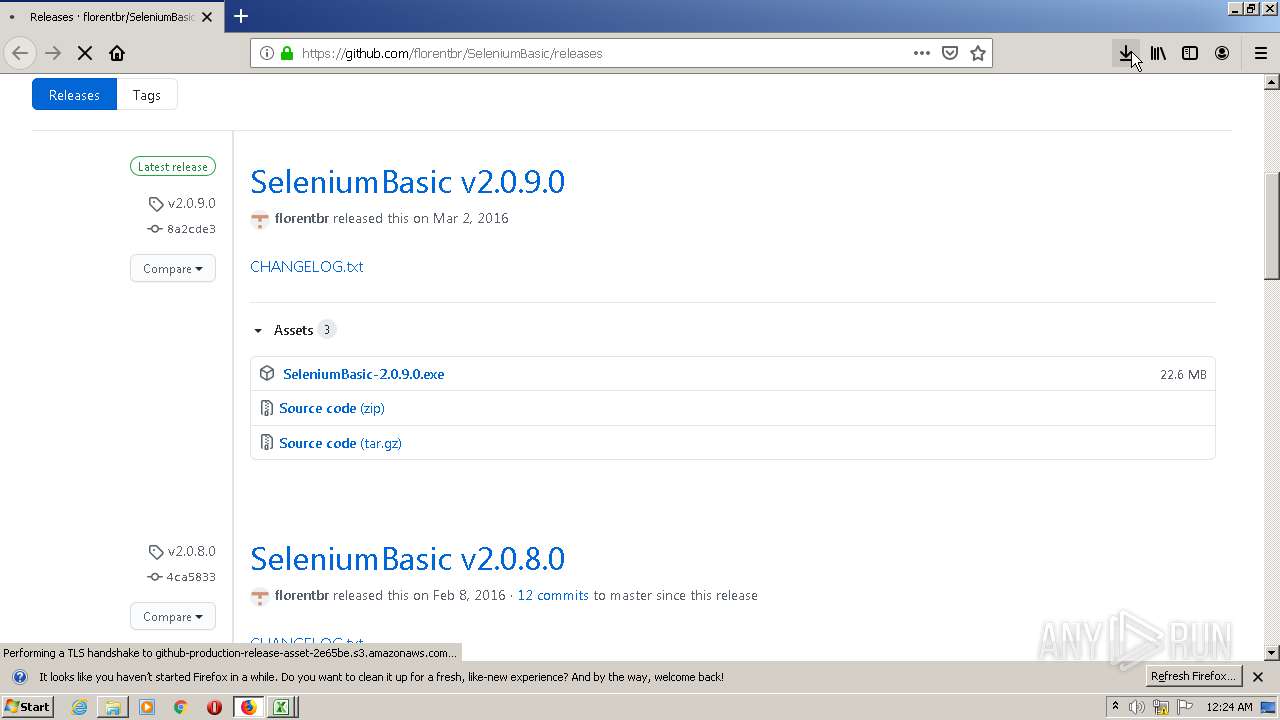This screenshot has width=1280, height=720.
Task: Open the Library bookshelf icon
Action: pos(1158,53)
